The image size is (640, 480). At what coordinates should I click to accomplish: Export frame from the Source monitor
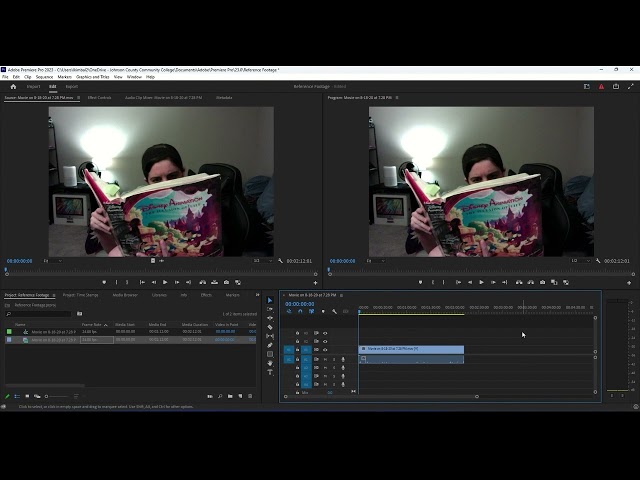point(226,282)
